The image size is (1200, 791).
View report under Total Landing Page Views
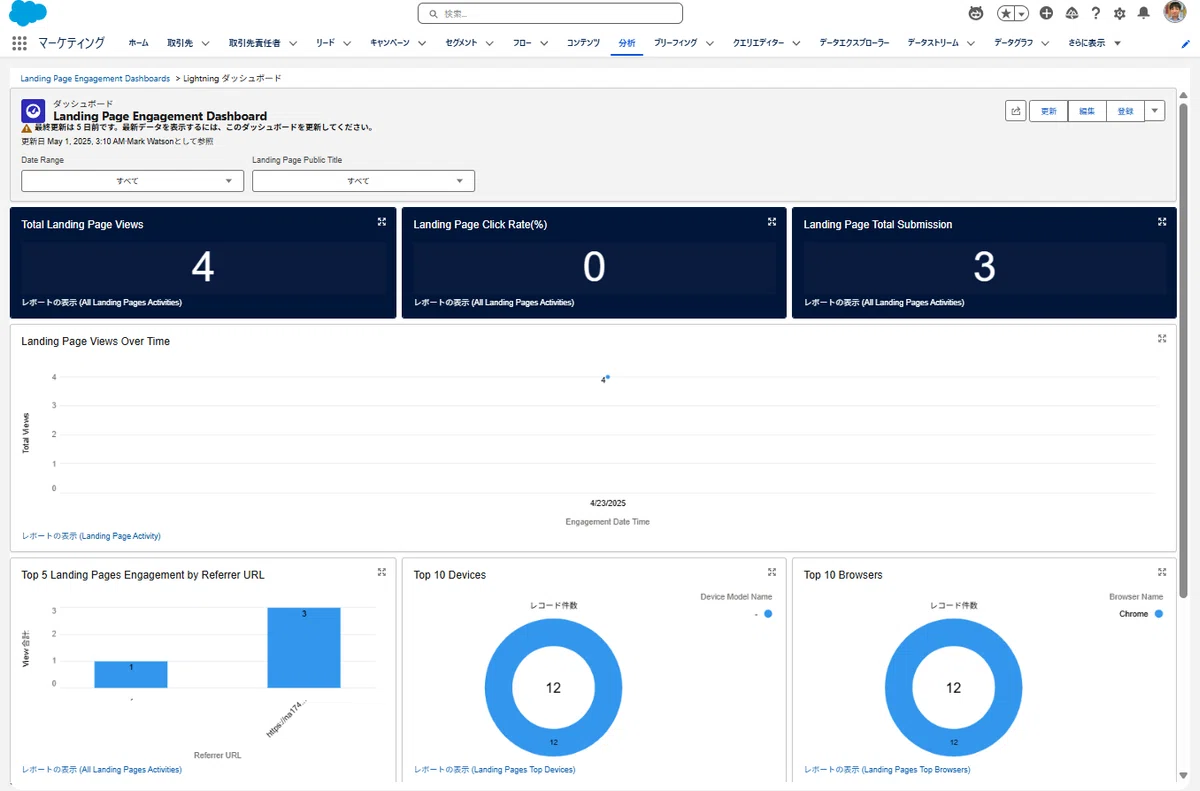point(101,302)
